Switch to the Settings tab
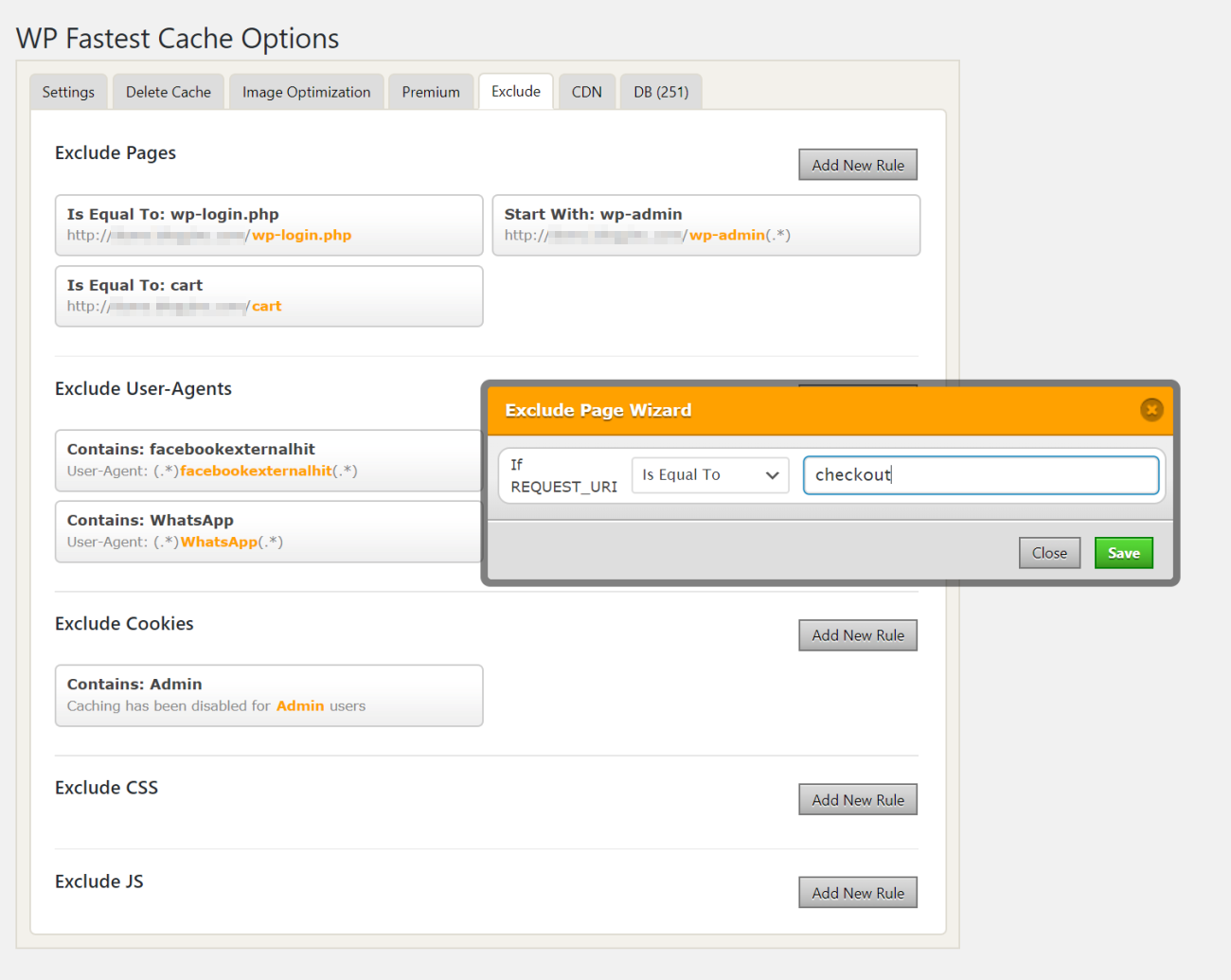The height and width of the screenshot is (980, 1231). pos(68,92)
